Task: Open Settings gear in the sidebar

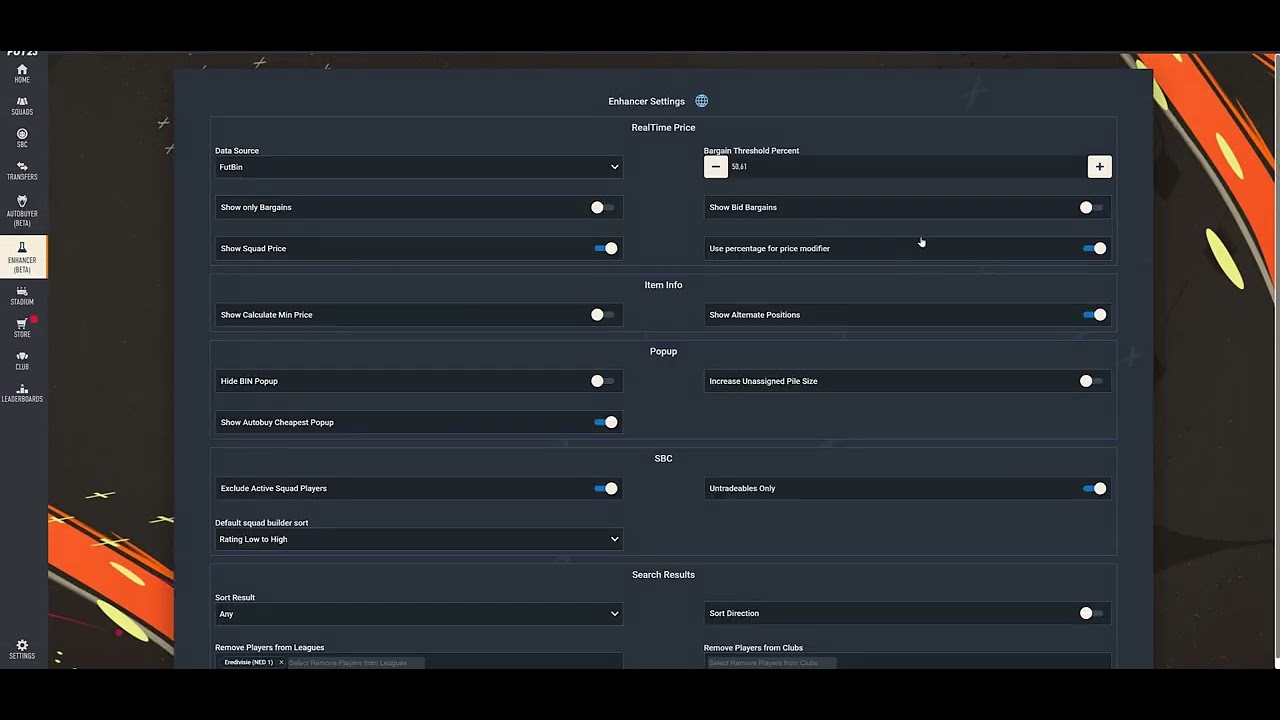Action: pyautogui.click(x=22, y=650)
